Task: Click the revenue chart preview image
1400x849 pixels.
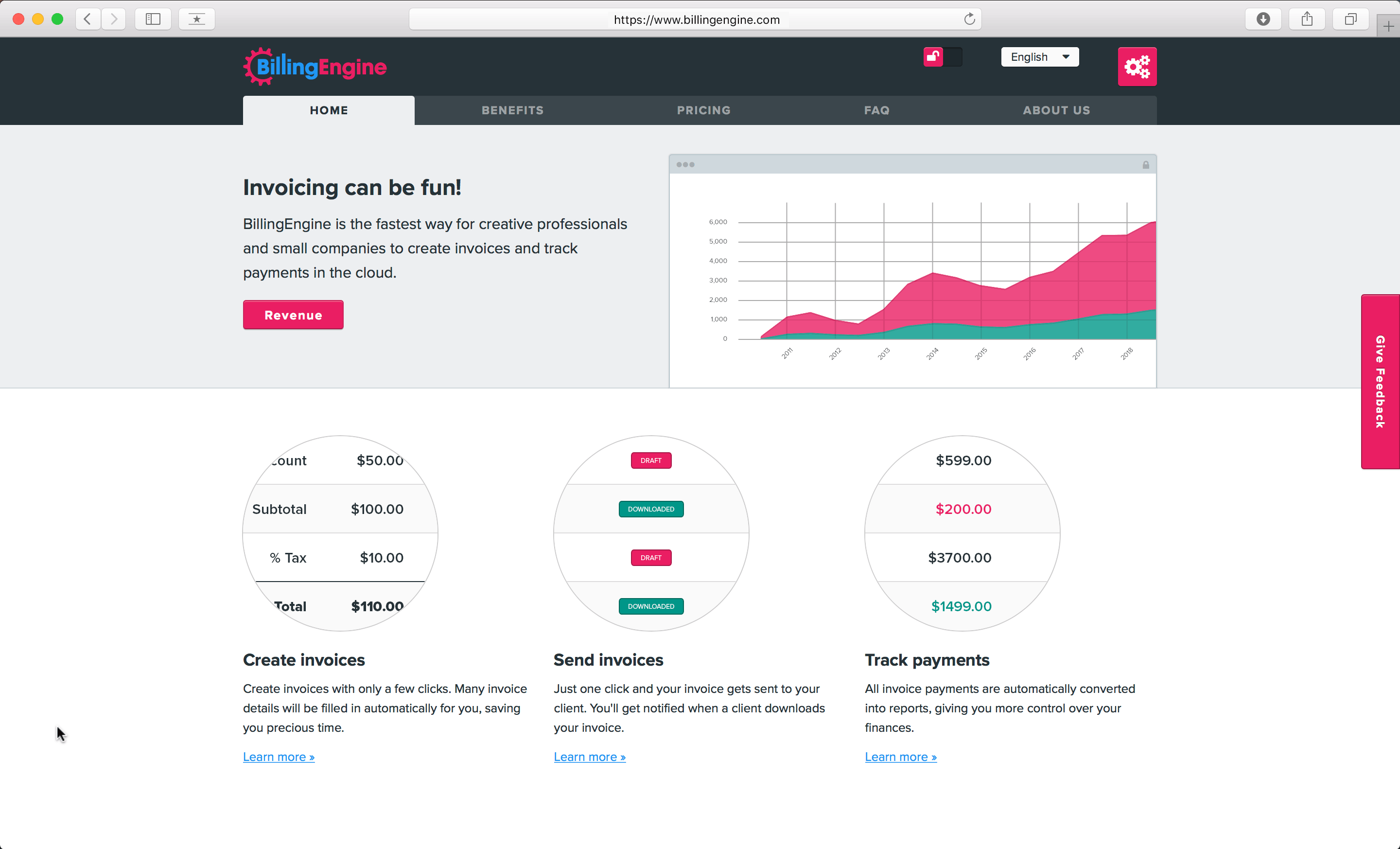Action: click(912, 271)
